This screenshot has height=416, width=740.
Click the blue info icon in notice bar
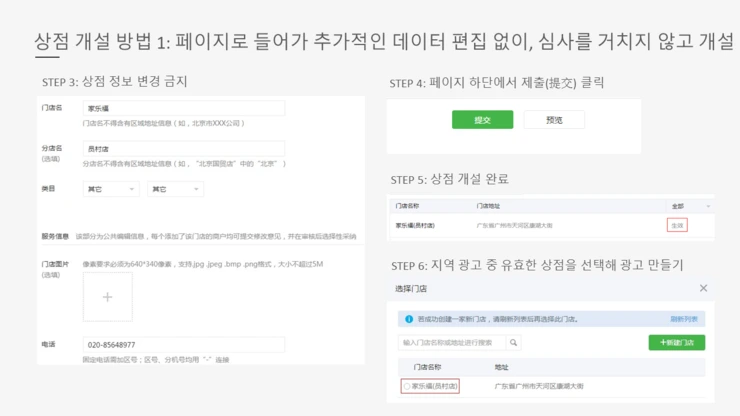point(409,319)
